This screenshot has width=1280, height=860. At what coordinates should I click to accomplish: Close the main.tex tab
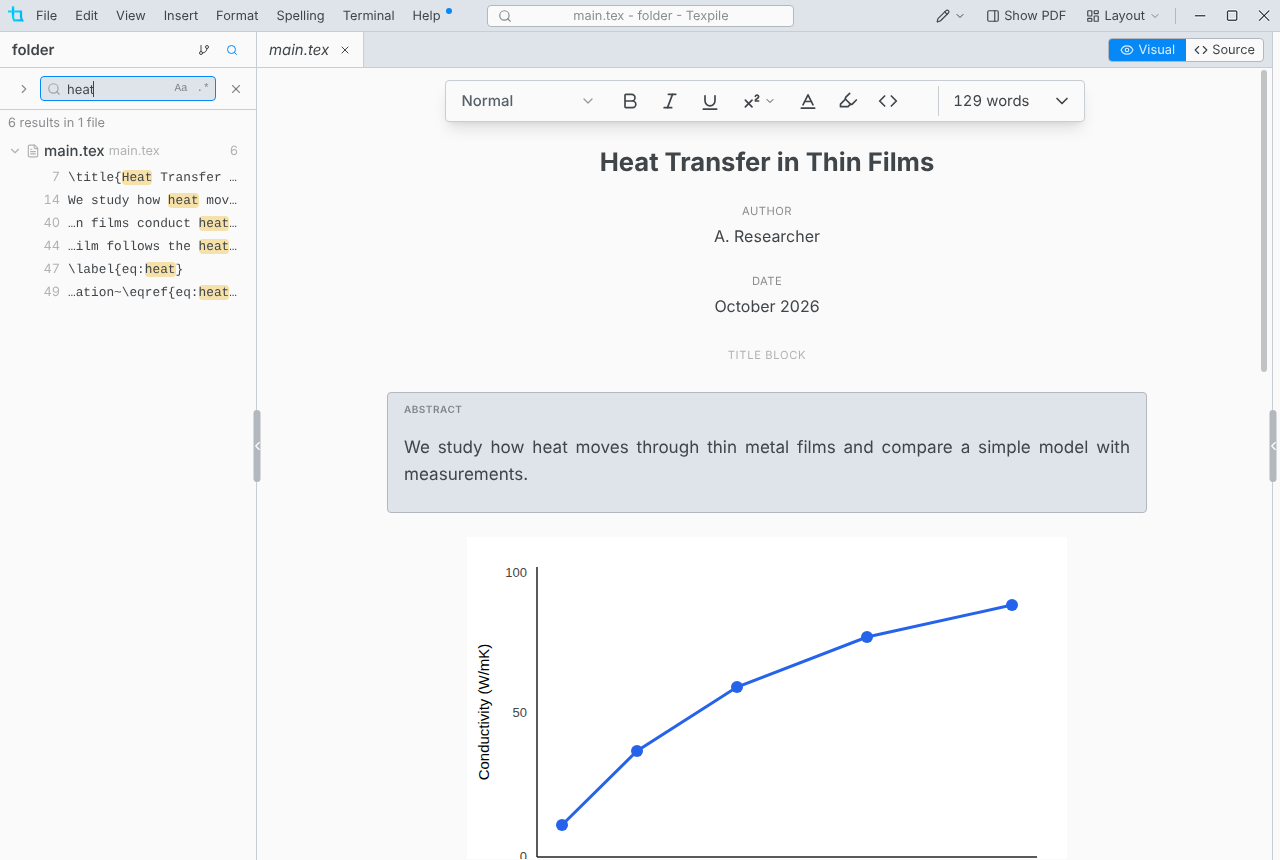pos(345,50)
